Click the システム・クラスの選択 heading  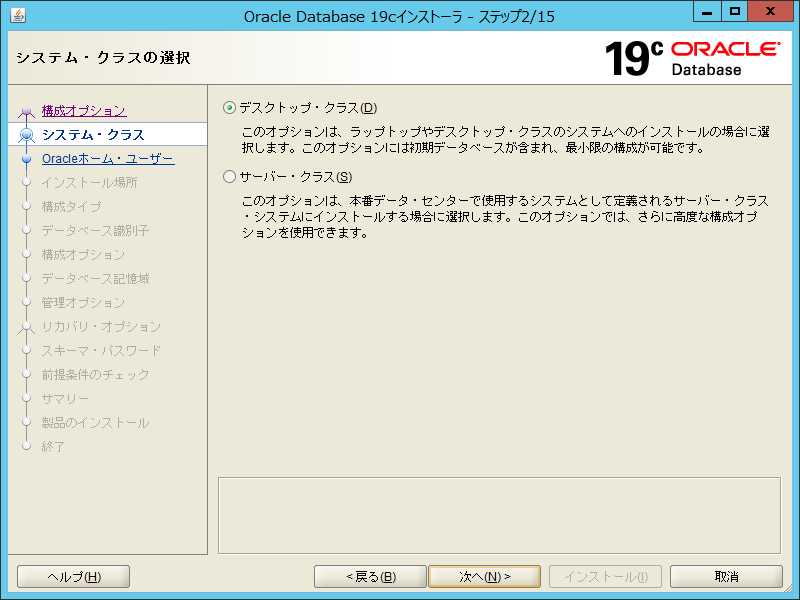(104, 57)
